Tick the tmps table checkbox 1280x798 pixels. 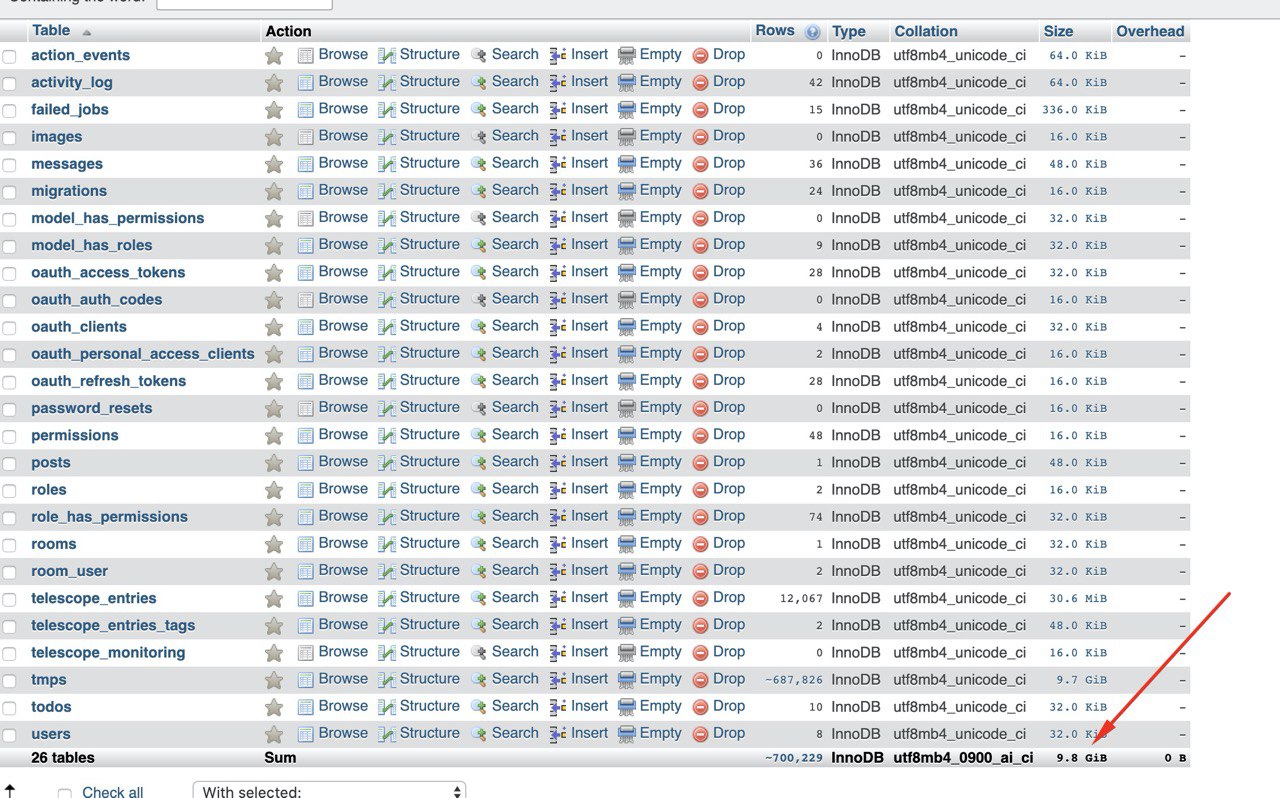coord(9,681)
